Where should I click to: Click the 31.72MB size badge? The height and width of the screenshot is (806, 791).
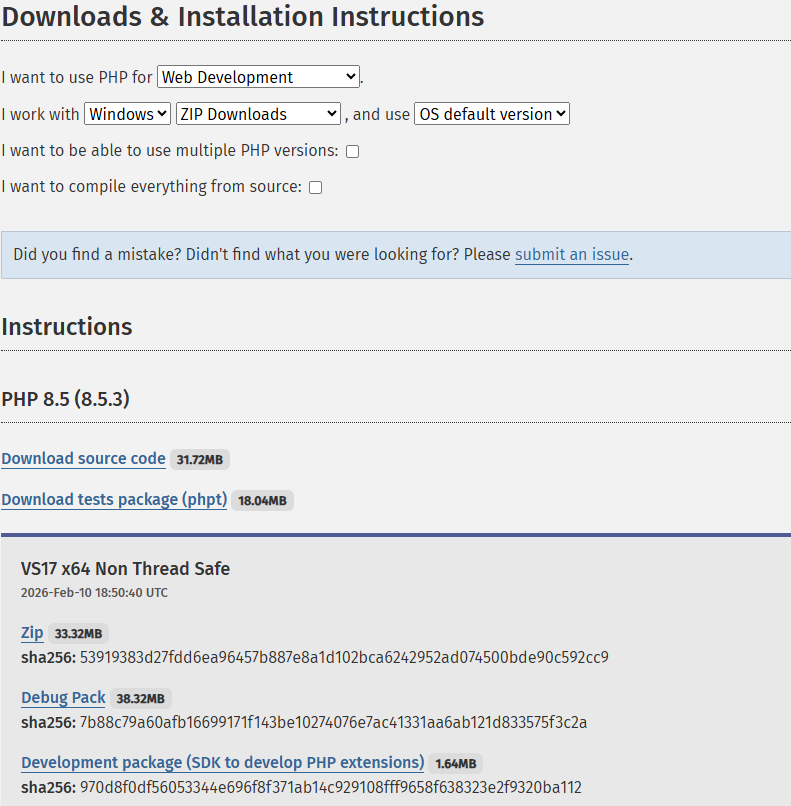click(201, 460)
